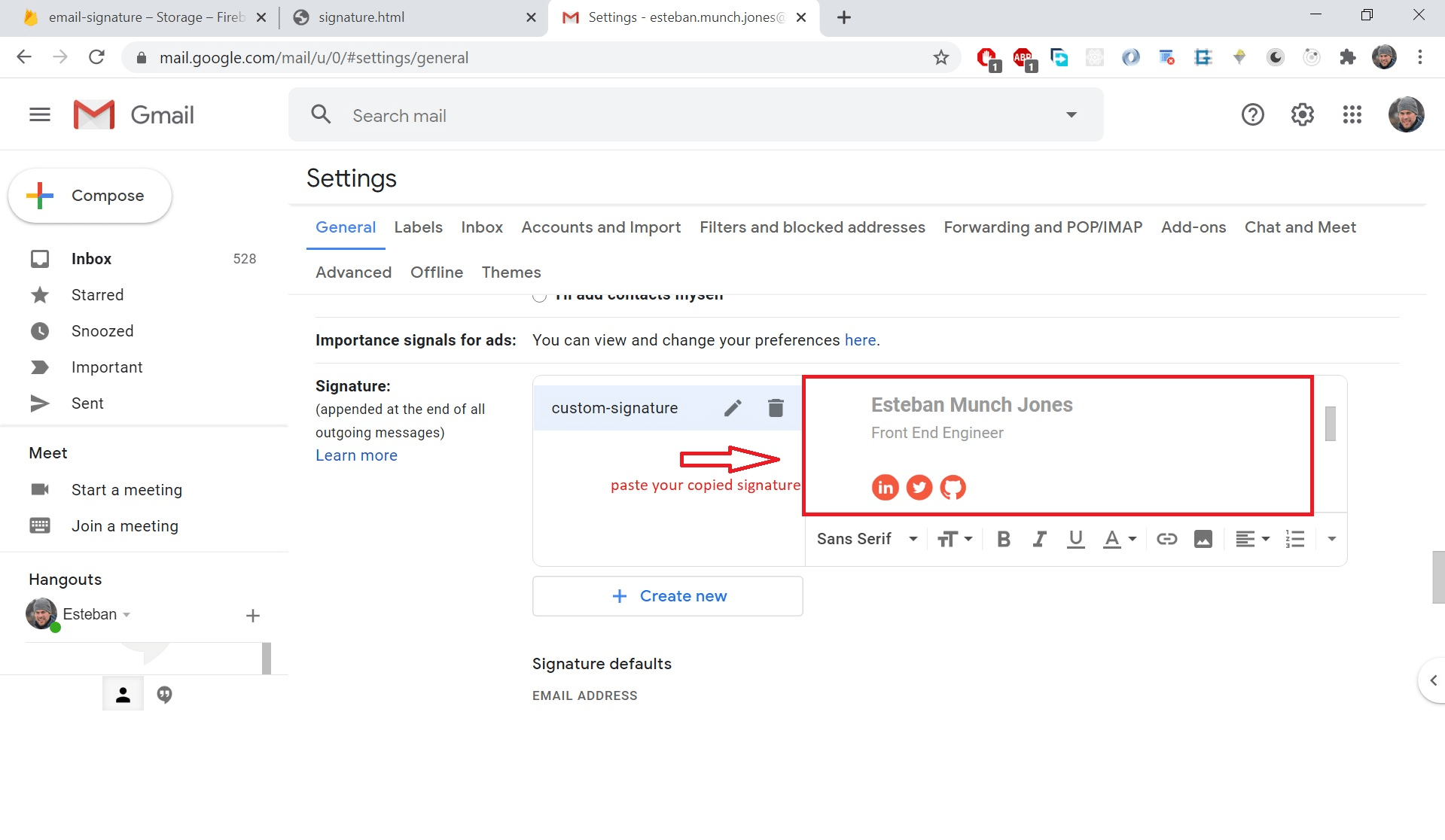The width and height of the screenshot is (1445, 840).
Task: Switch to the Filters and blocked addresses tab
Action: pos(812,227)
